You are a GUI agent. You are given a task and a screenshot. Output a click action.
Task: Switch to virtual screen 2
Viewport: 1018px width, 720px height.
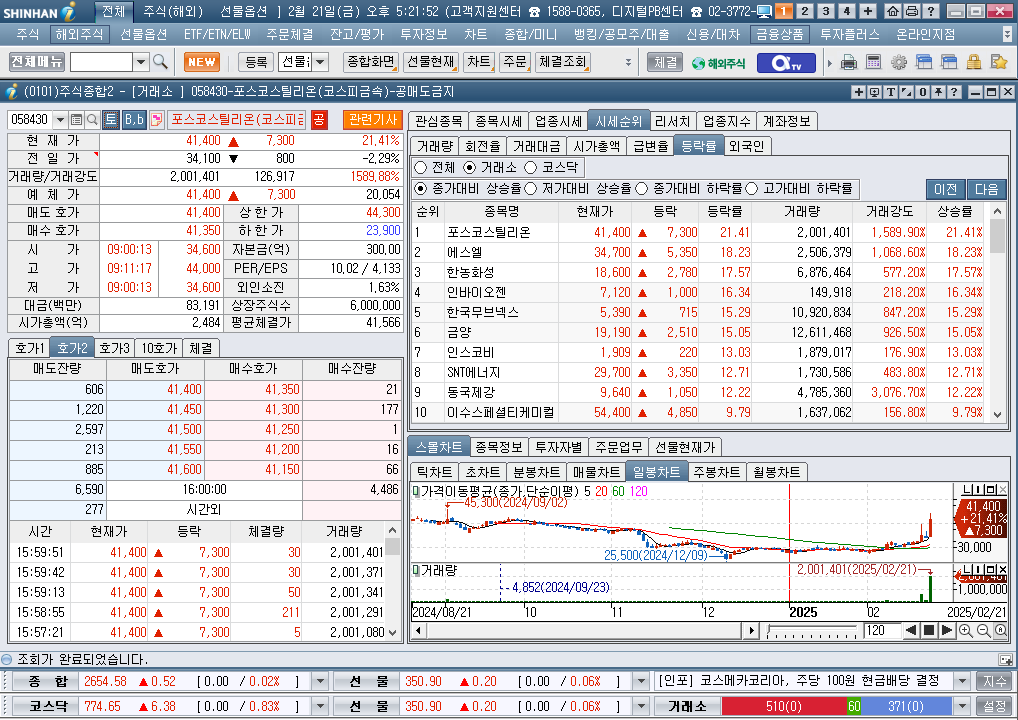[x=804, y=11]
